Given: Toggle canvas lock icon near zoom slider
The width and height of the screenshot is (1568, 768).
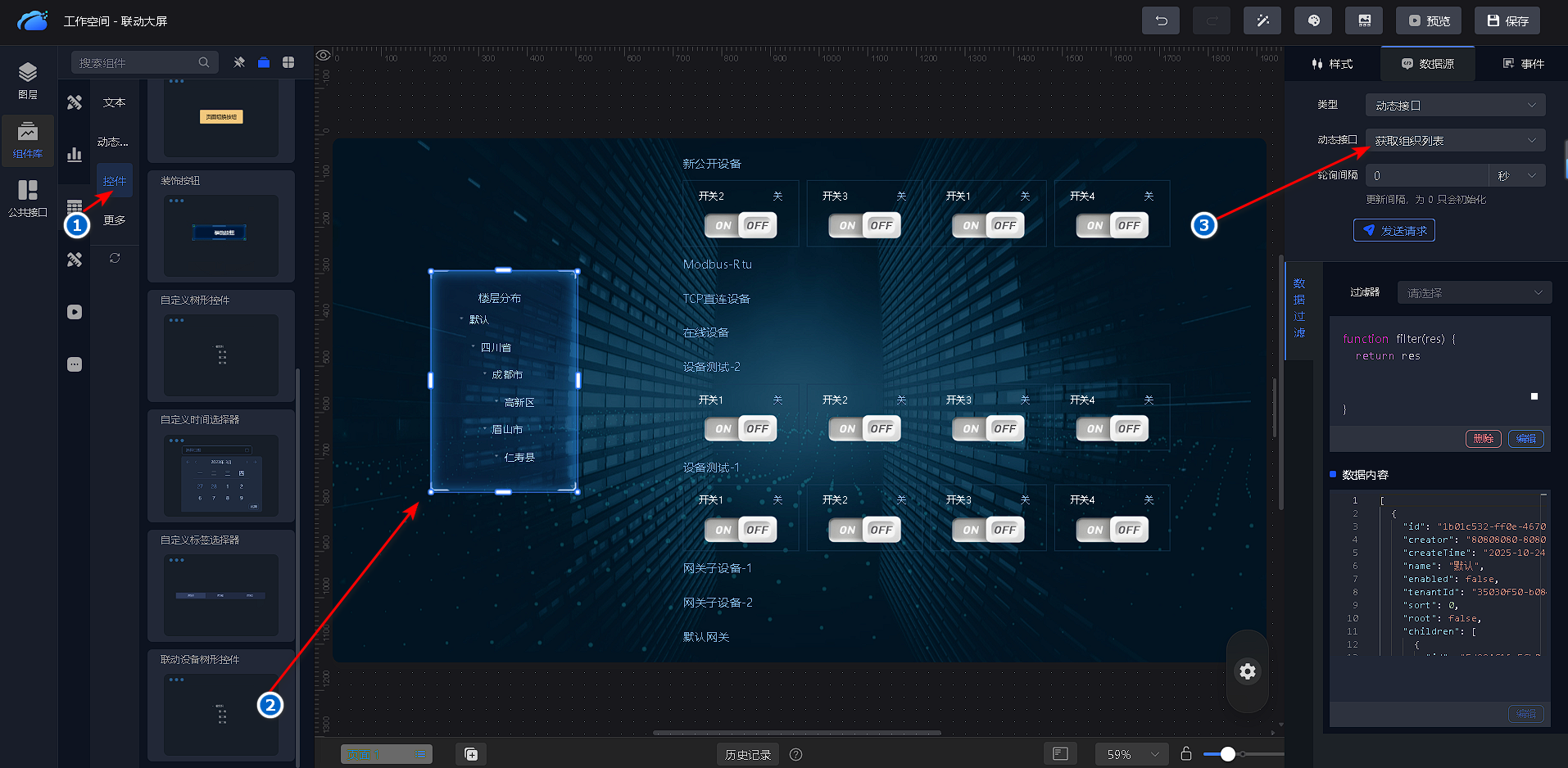Looking at the screenshot, I should [1185, 754].
